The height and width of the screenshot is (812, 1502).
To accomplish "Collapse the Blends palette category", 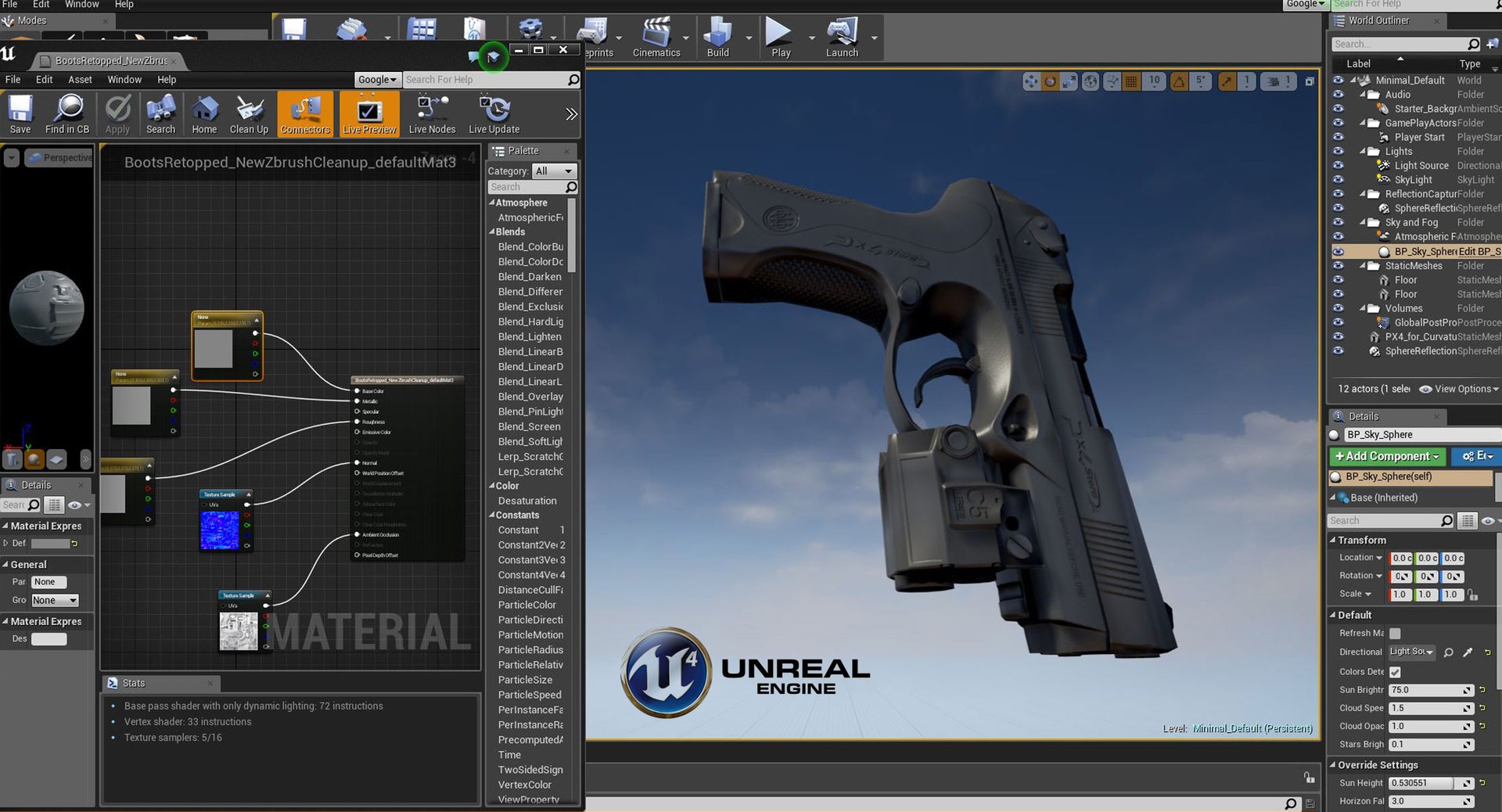I will [x=492, y=232].
